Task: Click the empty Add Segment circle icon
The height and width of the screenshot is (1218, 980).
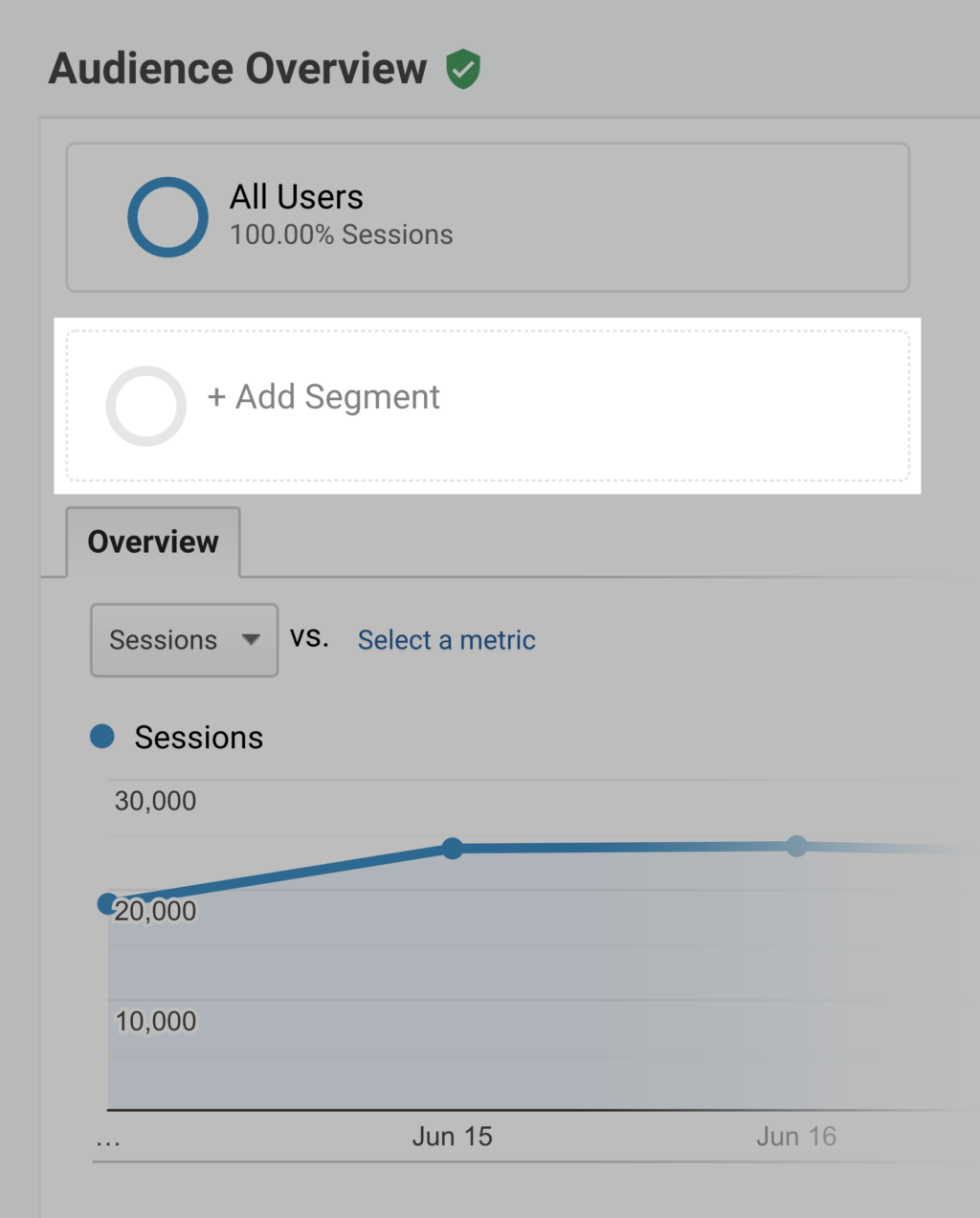Action: [145, 406]
